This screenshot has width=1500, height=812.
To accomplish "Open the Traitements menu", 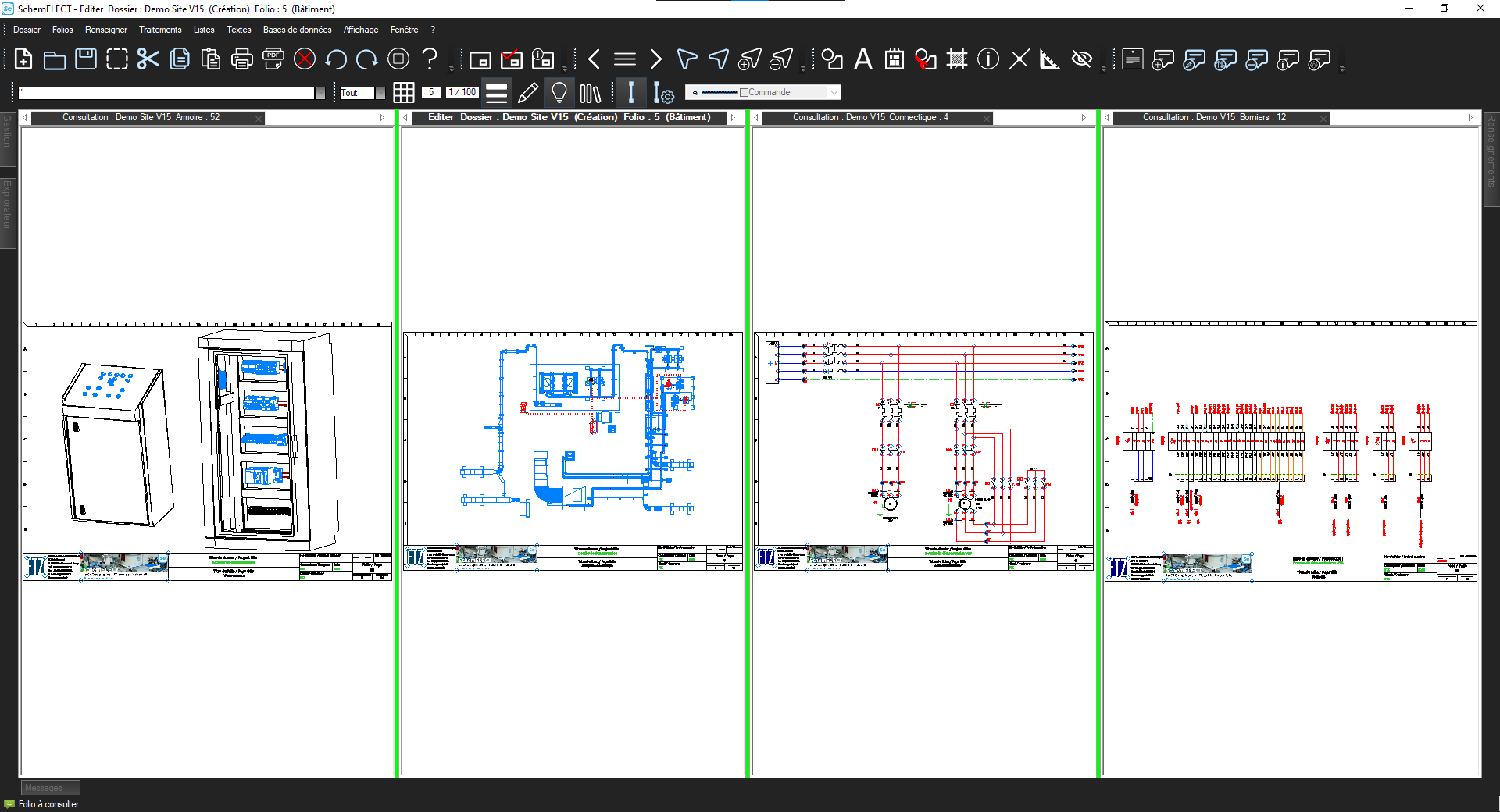I will coord(160,30).
